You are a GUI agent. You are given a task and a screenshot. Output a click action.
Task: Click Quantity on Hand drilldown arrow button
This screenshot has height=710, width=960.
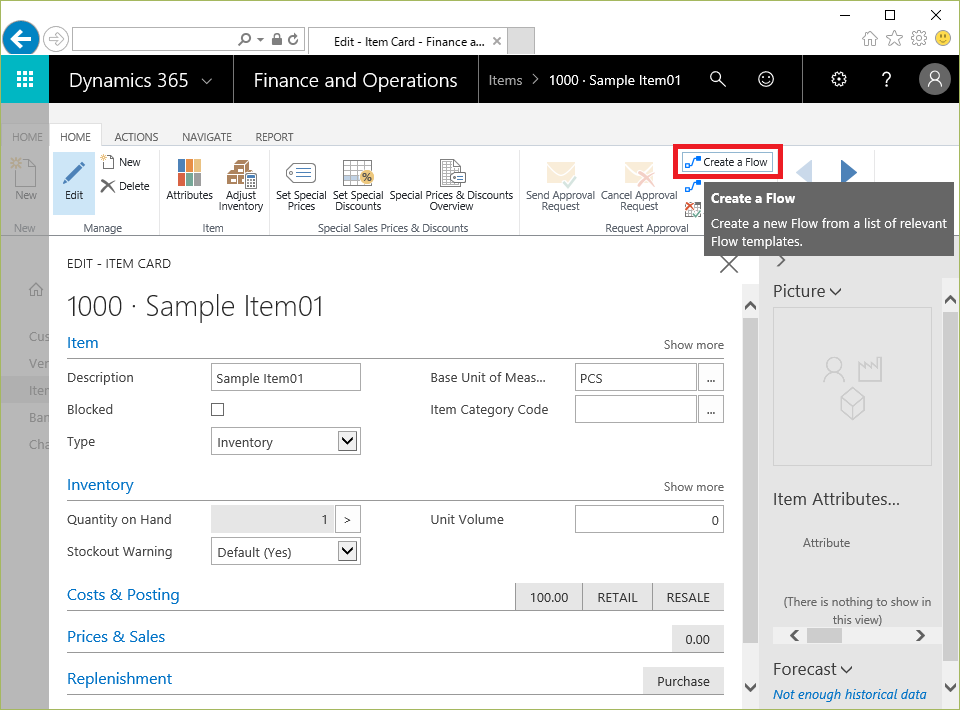[347, 520]
